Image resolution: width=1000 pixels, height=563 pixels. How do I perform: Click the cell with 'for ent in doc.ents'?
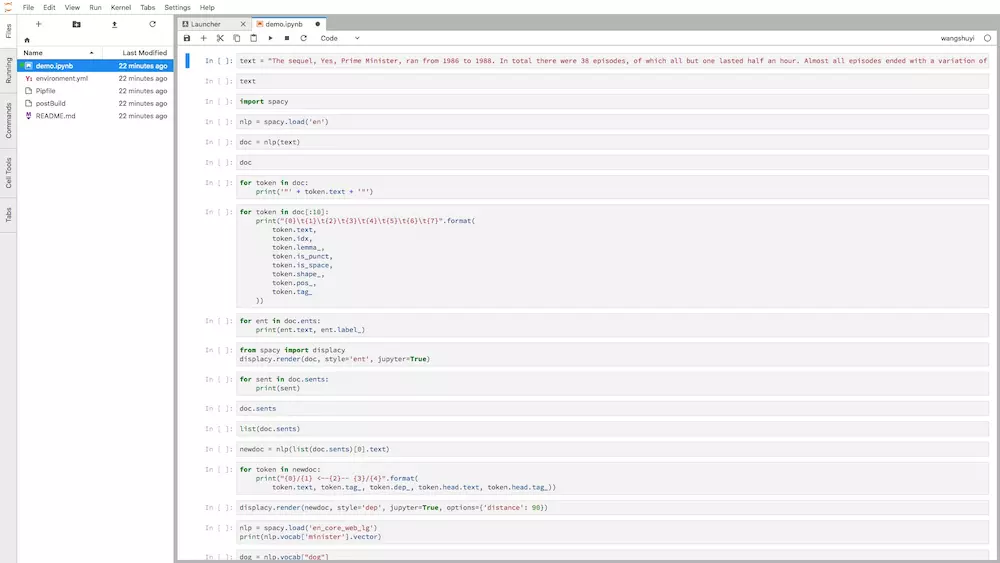tap(612, 325)
